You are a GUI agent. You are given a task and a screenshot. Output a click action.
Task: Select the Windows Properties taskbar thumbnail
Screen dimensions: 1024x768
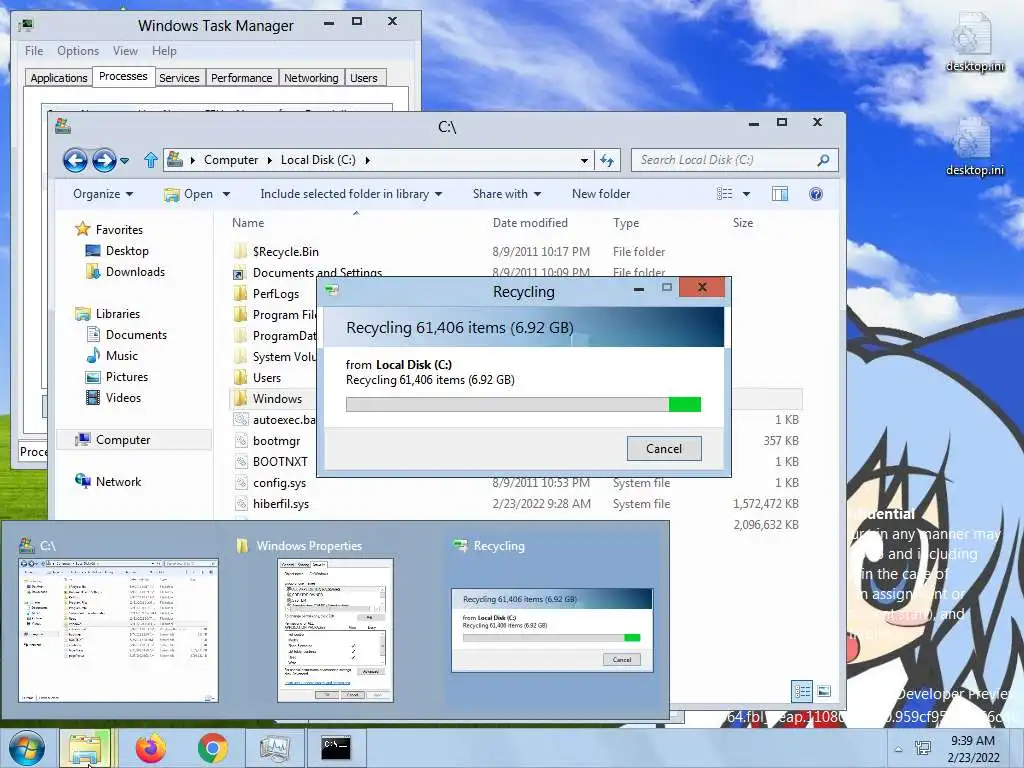tap(335, 620)
